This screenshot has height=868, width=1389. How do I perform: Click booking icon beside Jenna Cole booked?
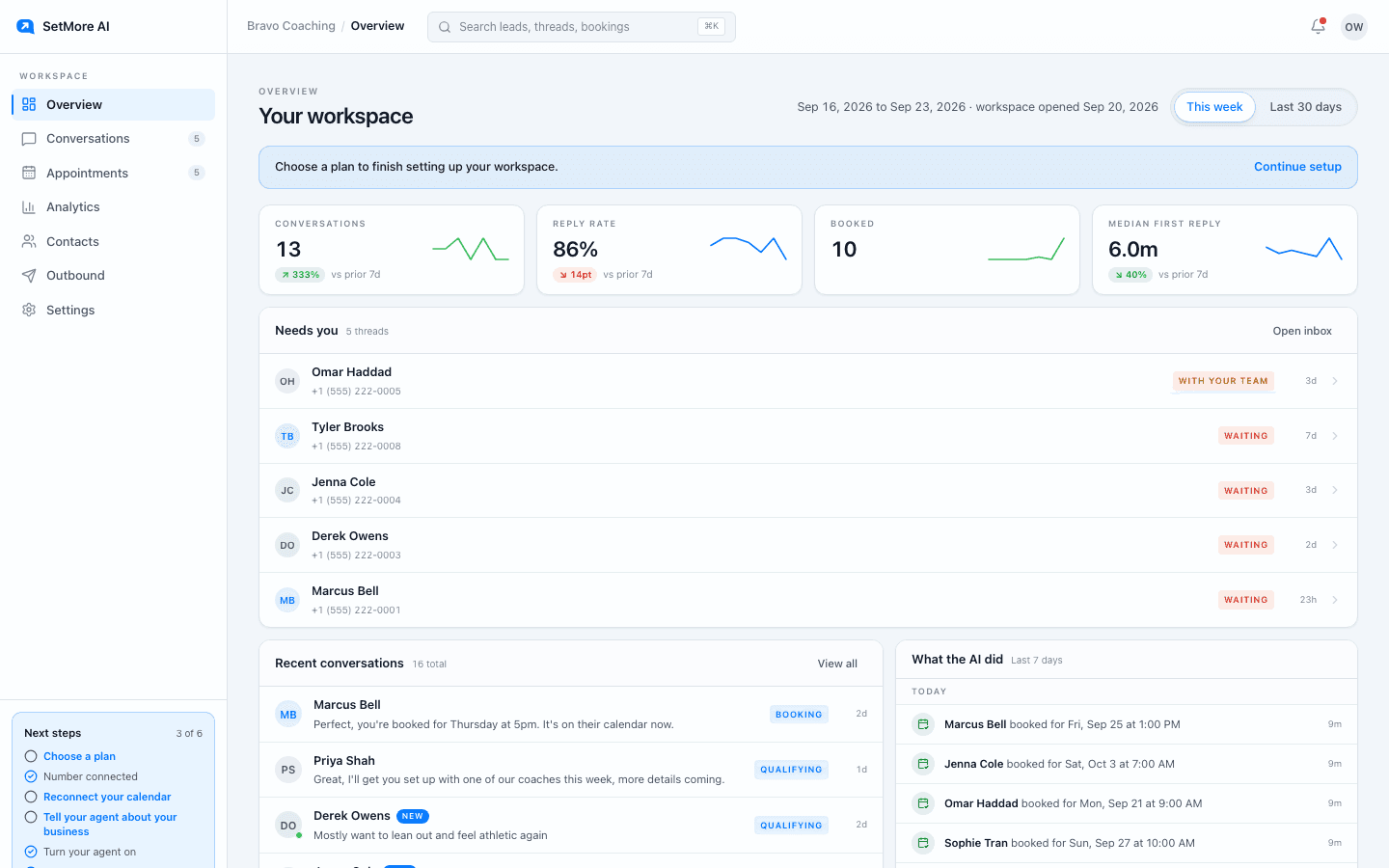923,764
